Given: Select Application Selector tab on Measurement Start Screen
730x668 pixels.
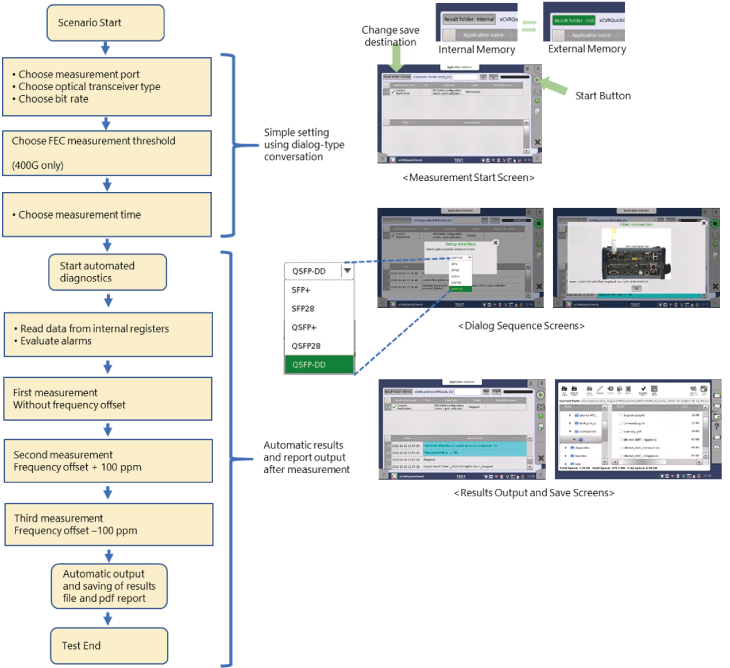Looking at the screenshot, I should point(460,67).
